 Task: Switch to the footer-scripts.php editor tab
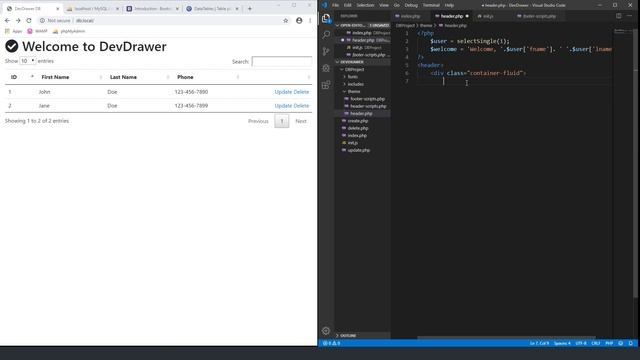[539, 16]
